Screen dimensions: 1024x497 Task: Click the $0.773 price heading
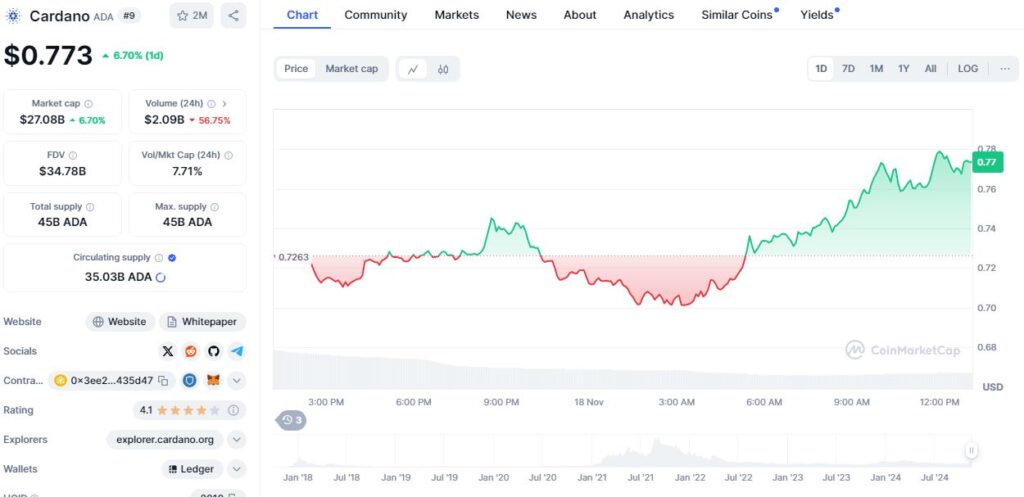coord(48,55)
